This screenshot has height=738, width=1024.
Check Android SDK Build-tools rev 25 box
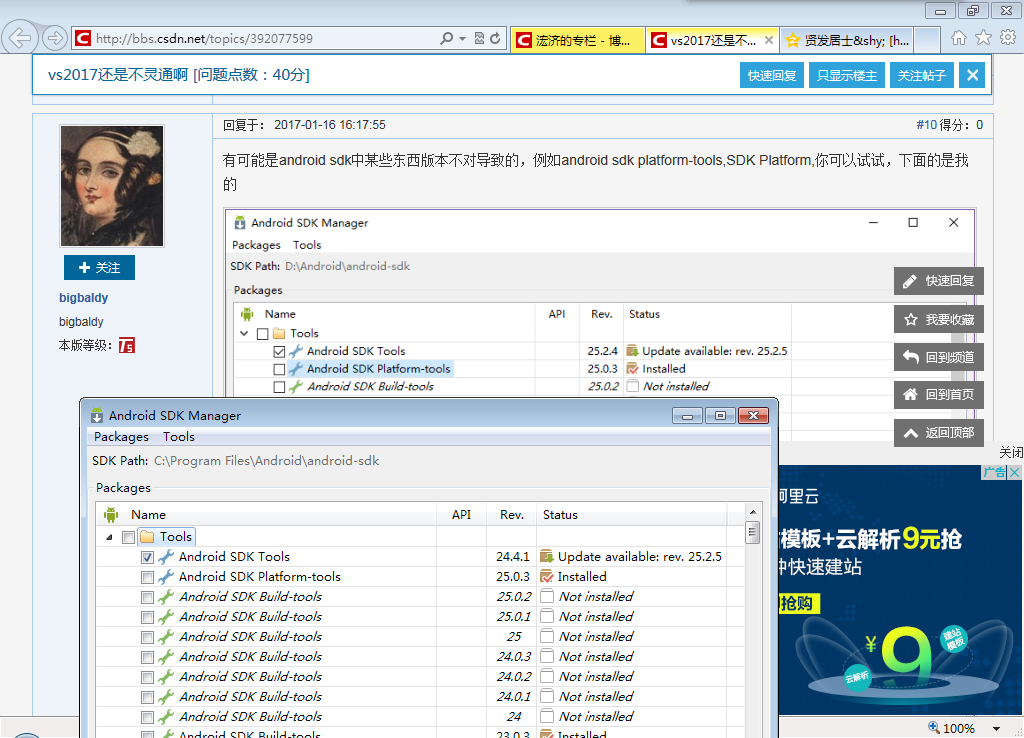point(147,637)
